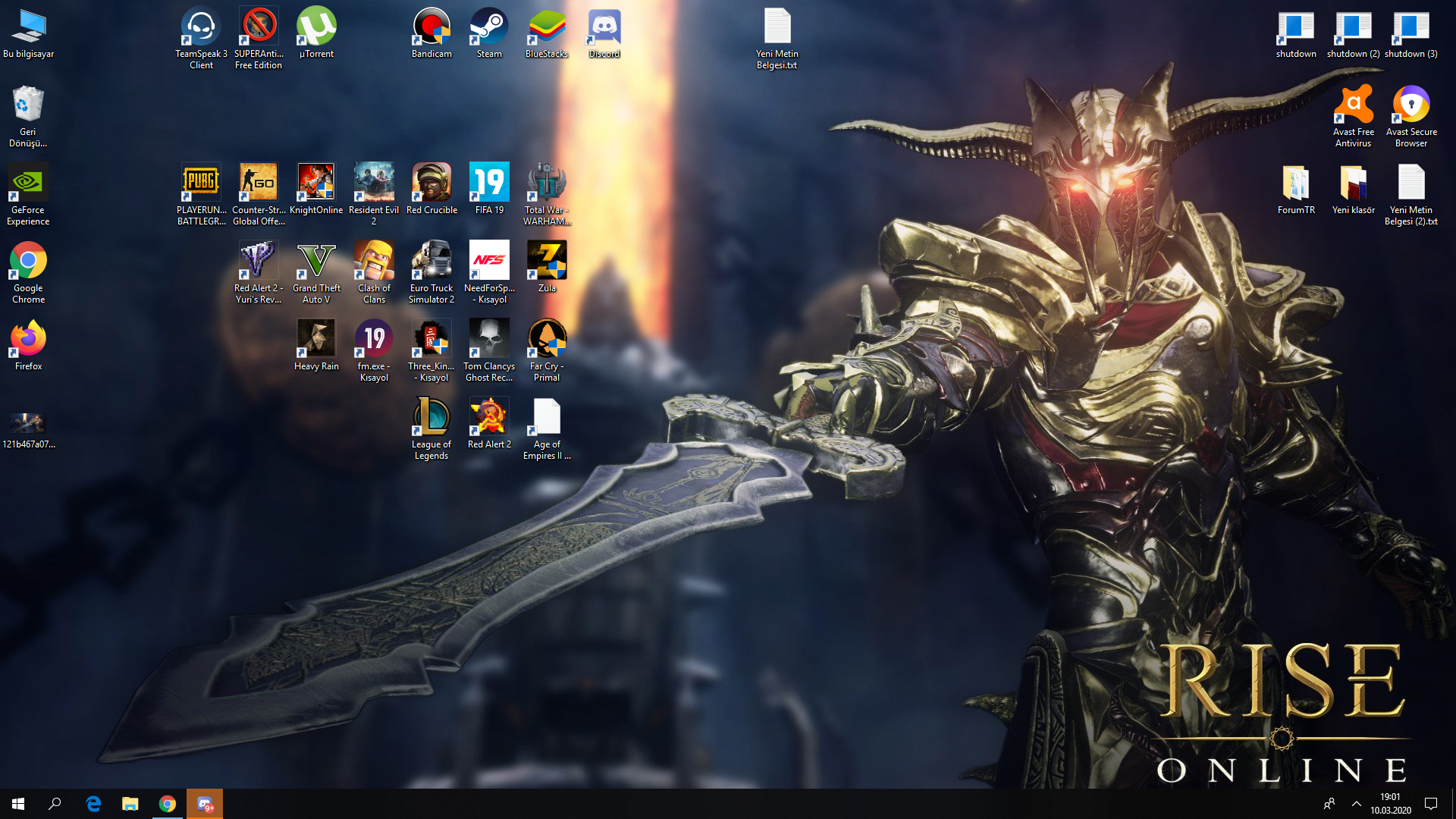Select the Counter-Strike Global Offensive icon
Screen dimensions: 1456x819
(259, 194)
